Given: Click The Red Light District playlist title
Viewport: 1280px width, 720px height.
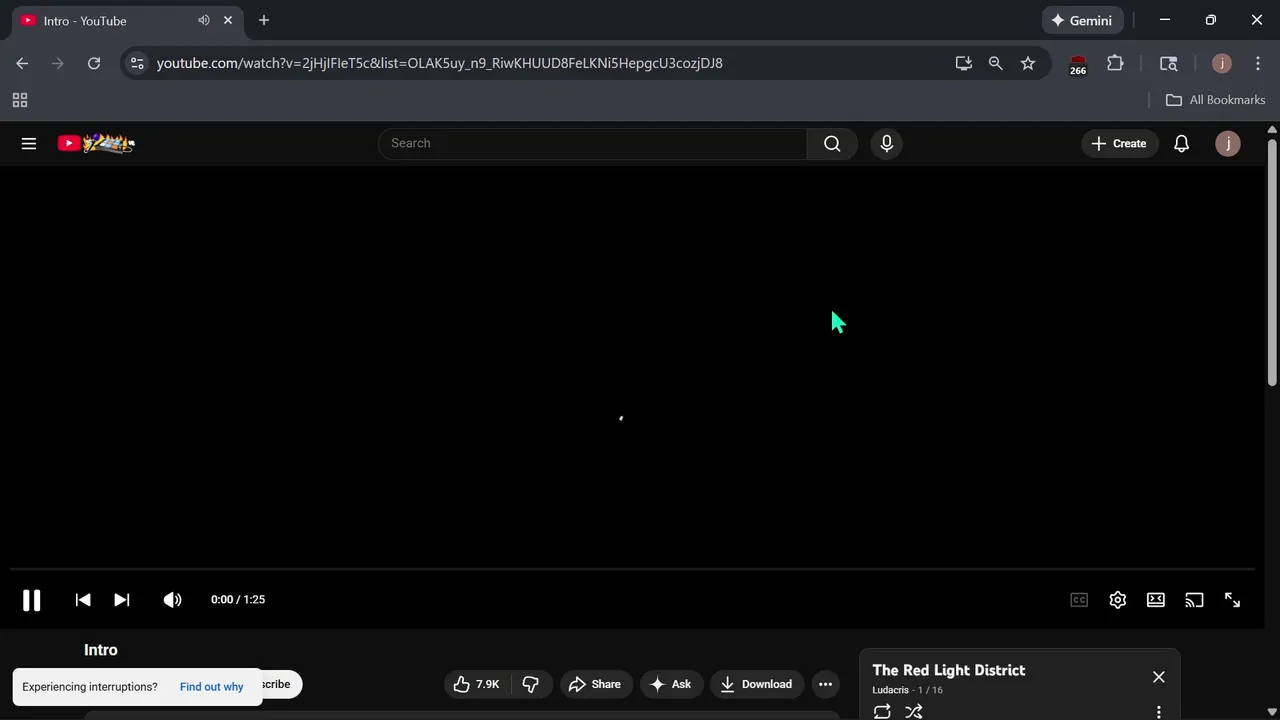Looking at the screenshot, I should [949, 670].
